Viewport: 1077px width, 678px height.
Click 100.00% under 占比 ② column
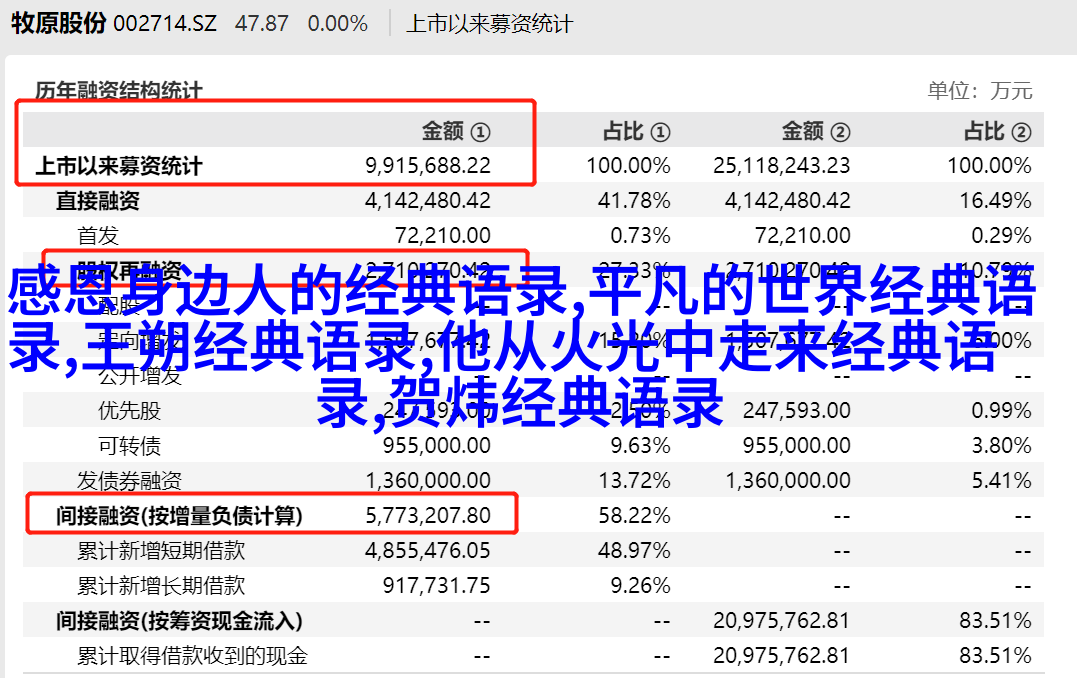990,166
